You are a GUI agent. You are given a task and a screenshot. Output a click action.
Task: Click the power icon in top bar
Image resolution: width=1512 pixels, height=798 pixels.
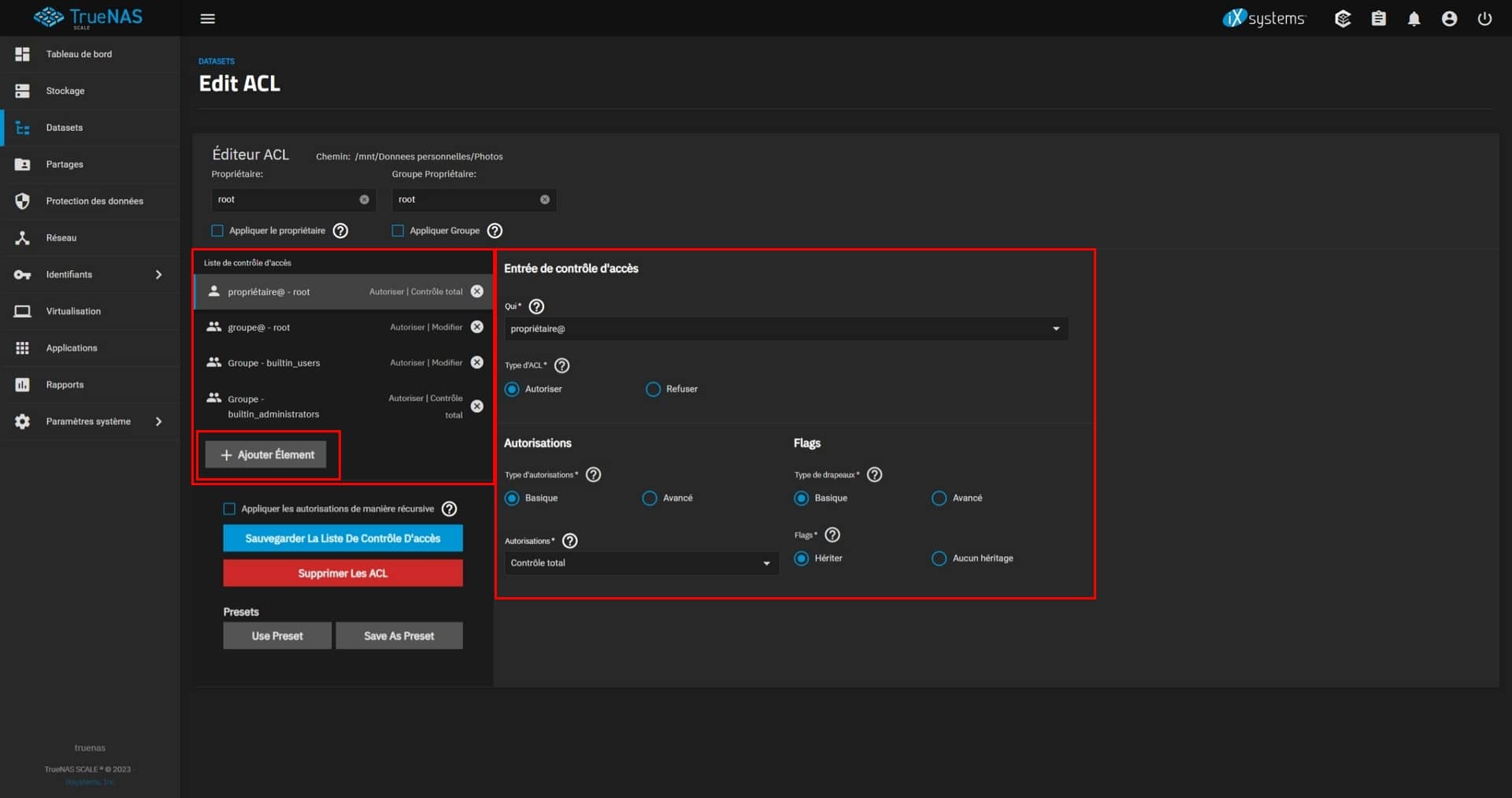click(x=1484, y=19)
